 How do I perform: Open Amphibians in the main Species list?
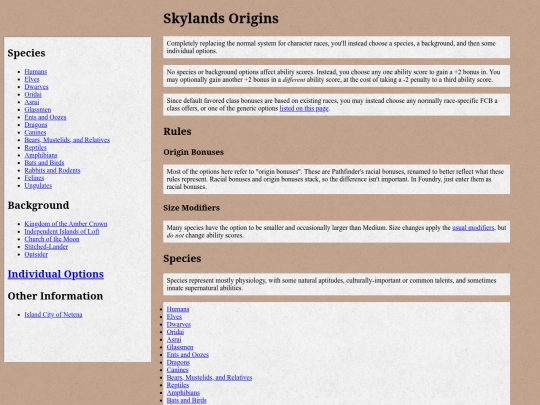(183, 393)
